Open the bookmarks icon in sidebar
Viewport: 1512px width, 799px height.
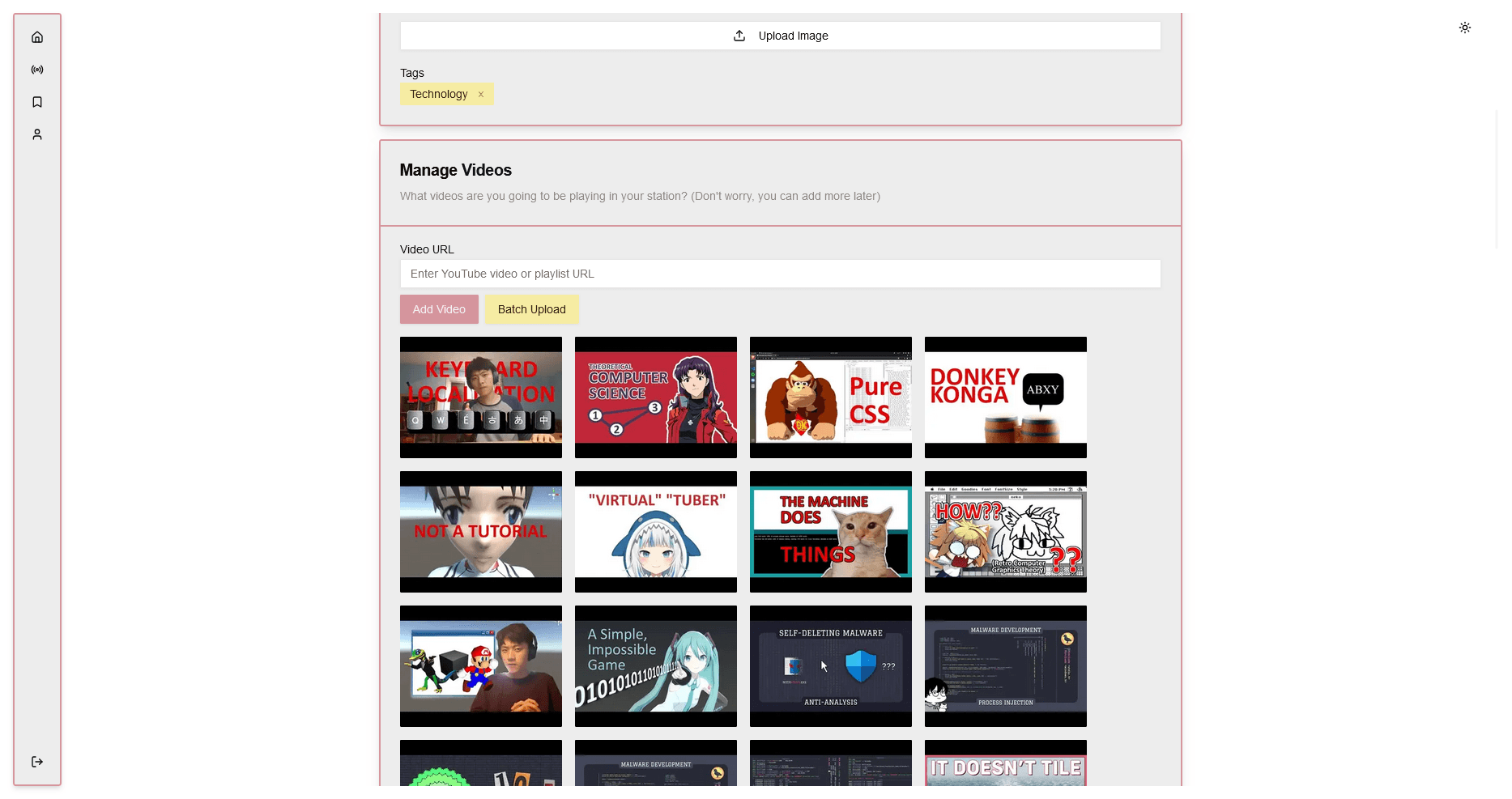pos(37,102)
